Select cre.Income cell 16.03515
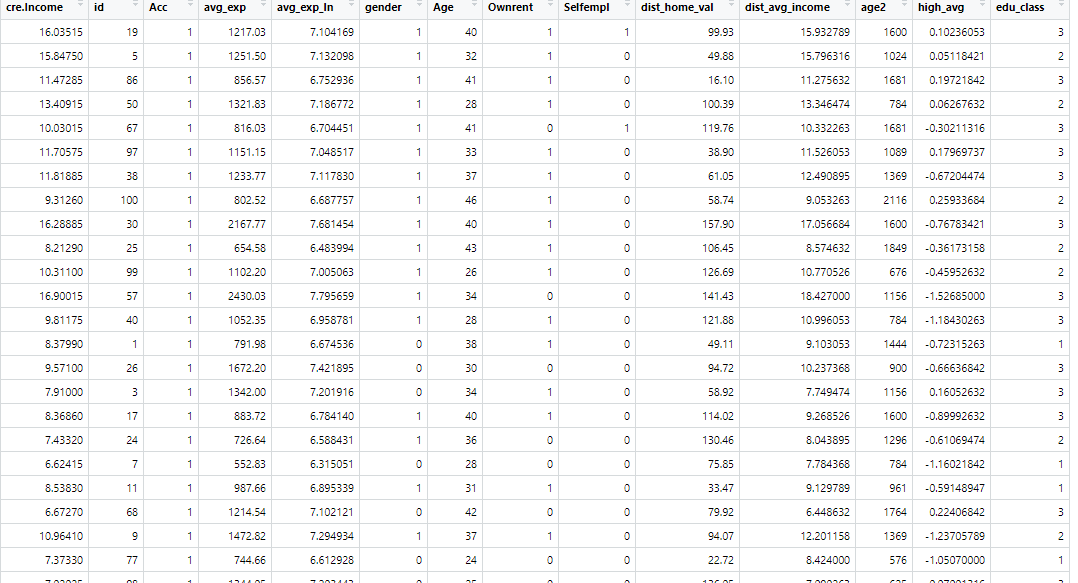 click(x=44, y=32)
